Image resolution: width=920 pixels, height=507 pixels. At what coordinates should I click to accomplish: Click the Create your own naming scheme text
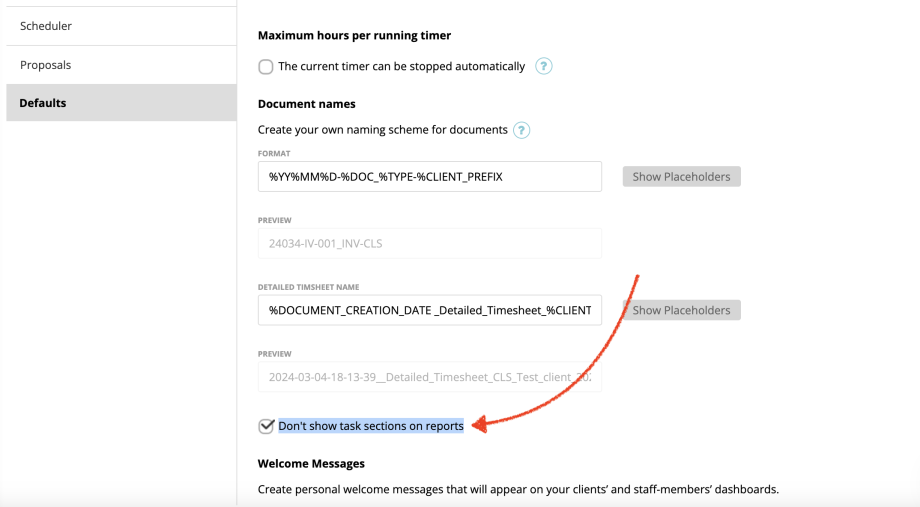click(x=383, y=130)
